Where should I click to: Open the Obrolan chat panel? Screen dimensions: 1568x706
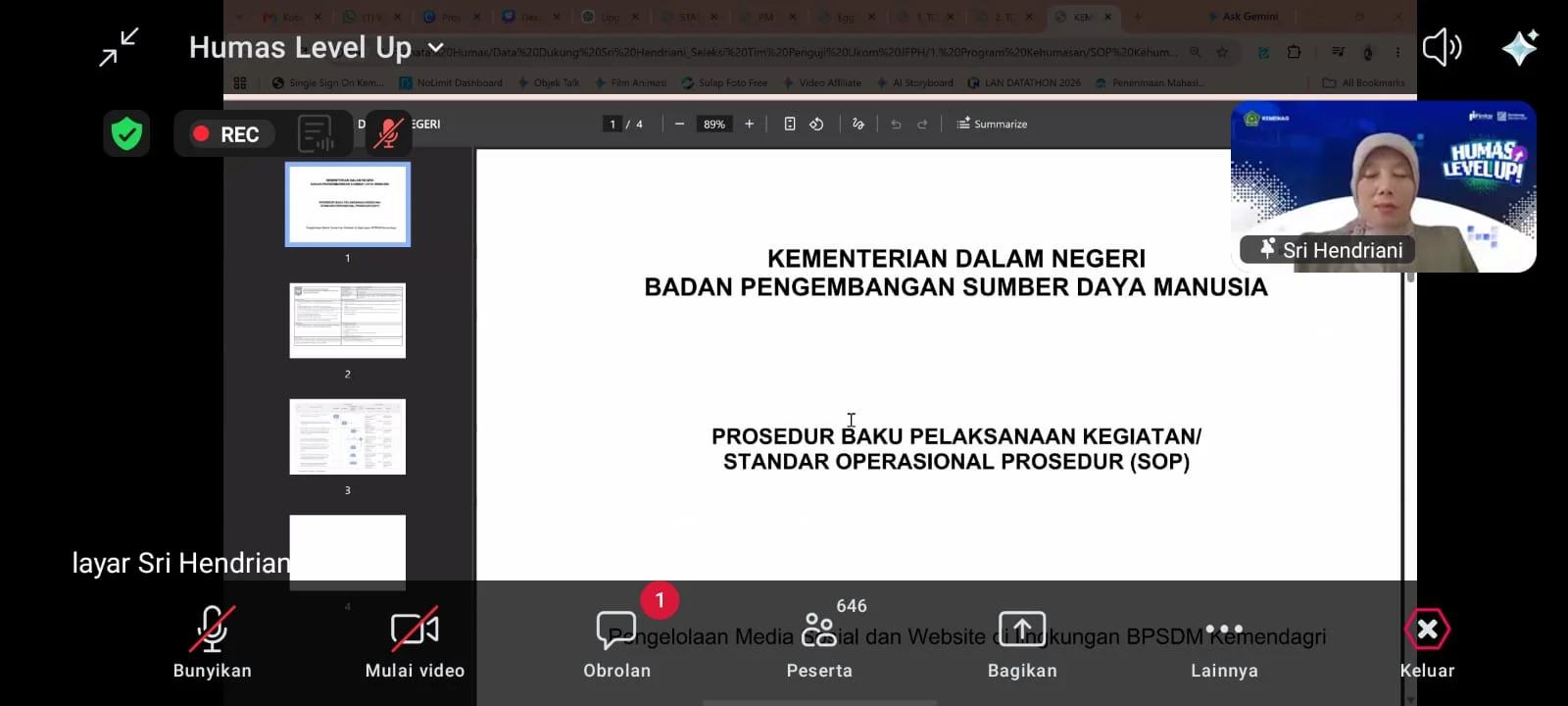(x=616, y=643)
